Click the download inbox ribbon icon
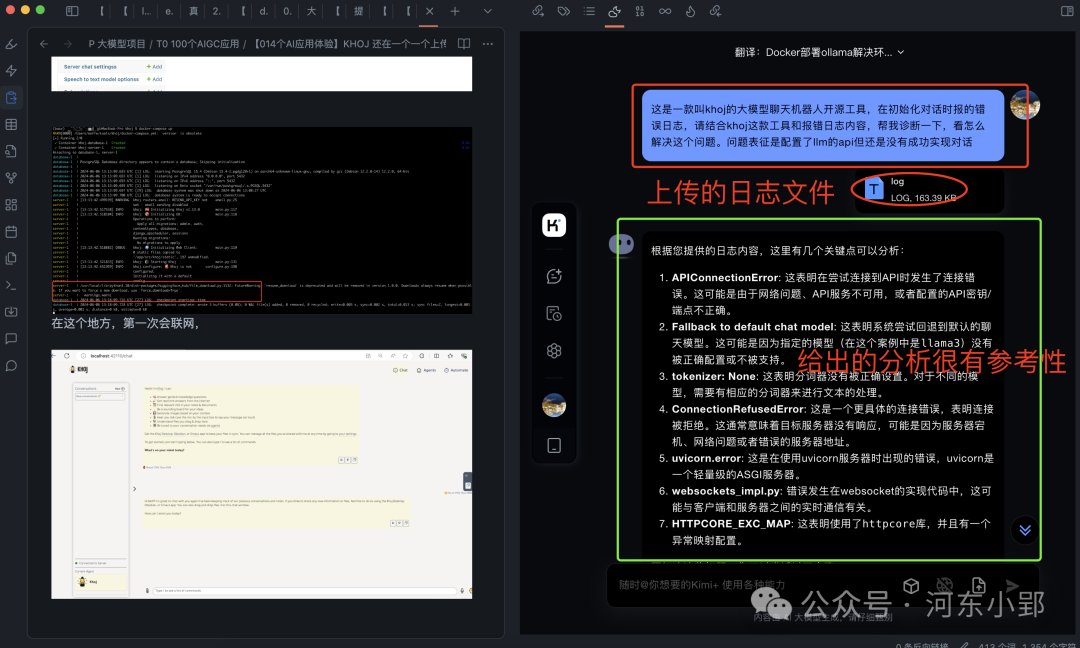The image size is (1080, 648). pos(11,312)
